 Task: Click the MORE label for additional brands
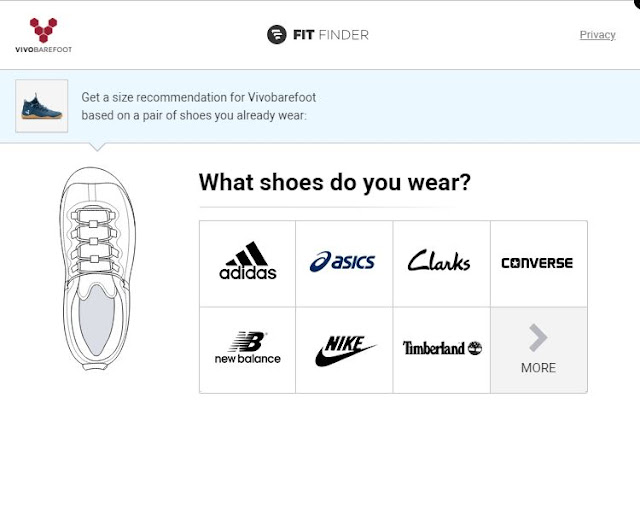(x=538, y=368)
